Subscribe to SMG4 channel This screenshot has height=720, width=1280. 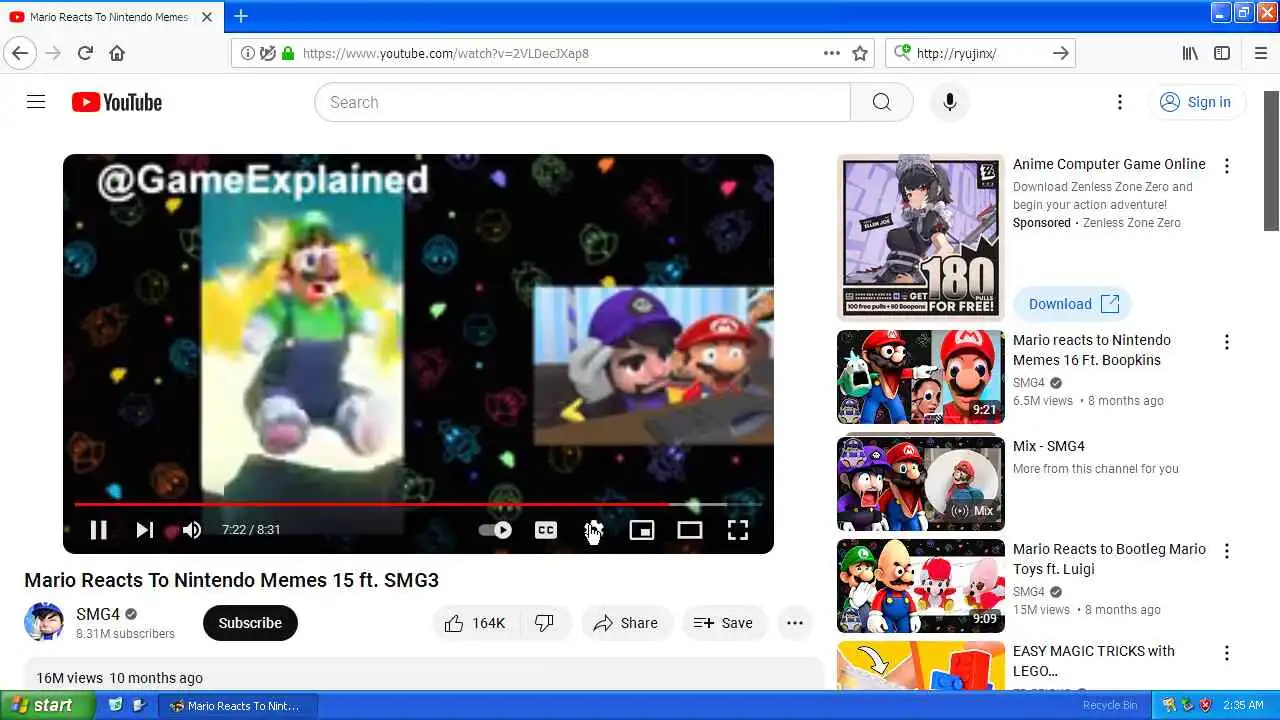pos(250,623)
